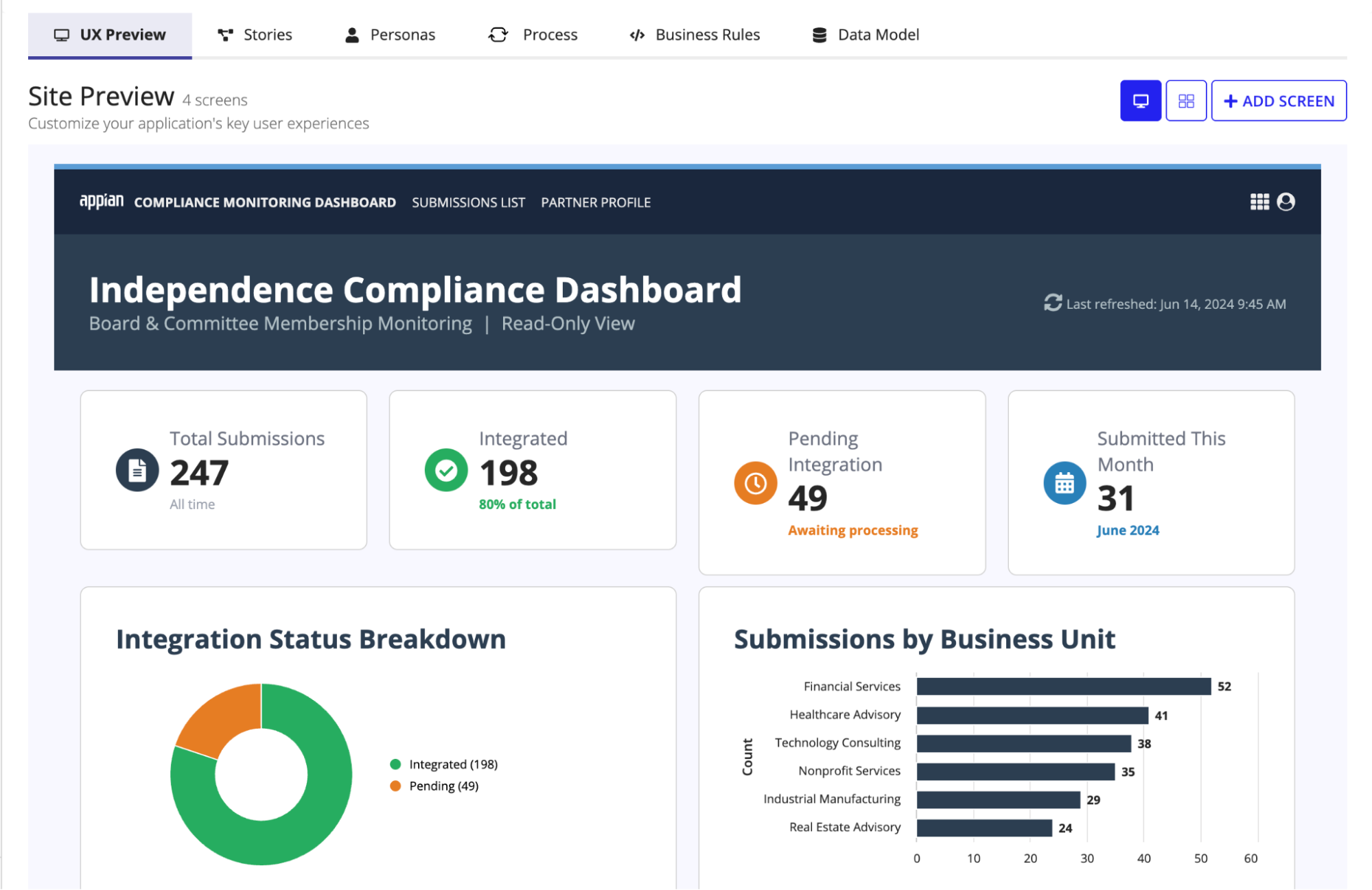Viewport: 1372px width, 890px height.
Task: Click the Appian logo
Action: pyautogui.click(x=102, y=201)
